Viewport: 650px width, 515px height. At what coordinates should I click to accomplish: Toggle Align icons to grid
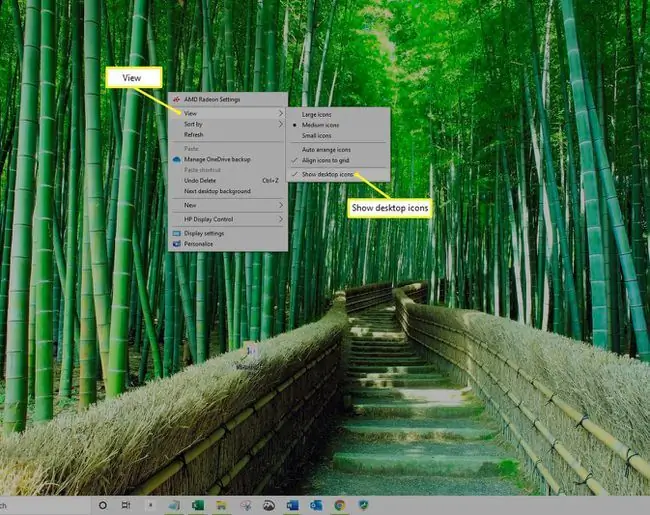click(x=338, y=160)
